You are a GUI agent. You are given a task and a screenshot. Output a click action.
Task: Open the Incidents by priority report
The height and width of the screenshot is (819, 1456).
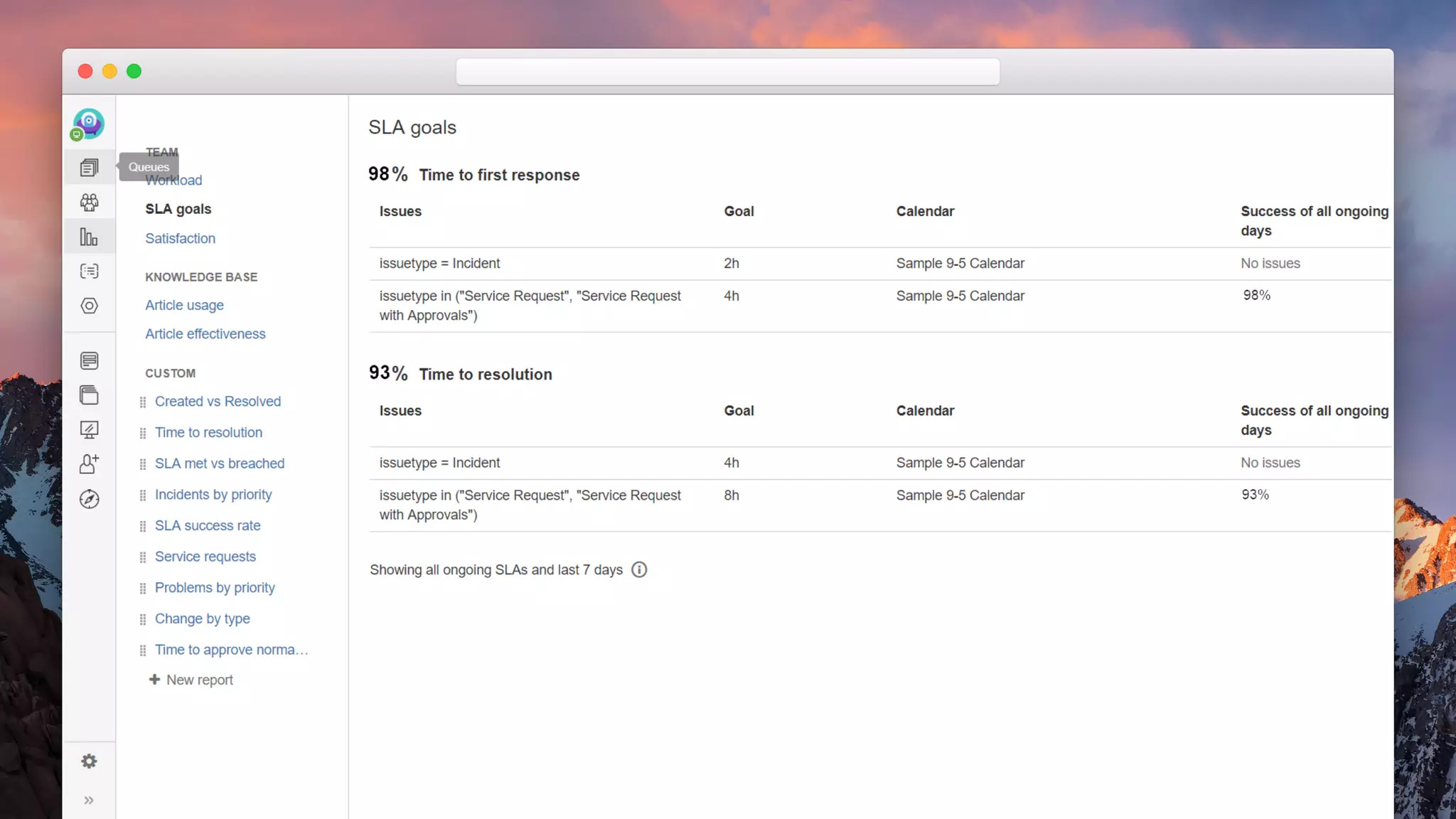click(213, 495)
